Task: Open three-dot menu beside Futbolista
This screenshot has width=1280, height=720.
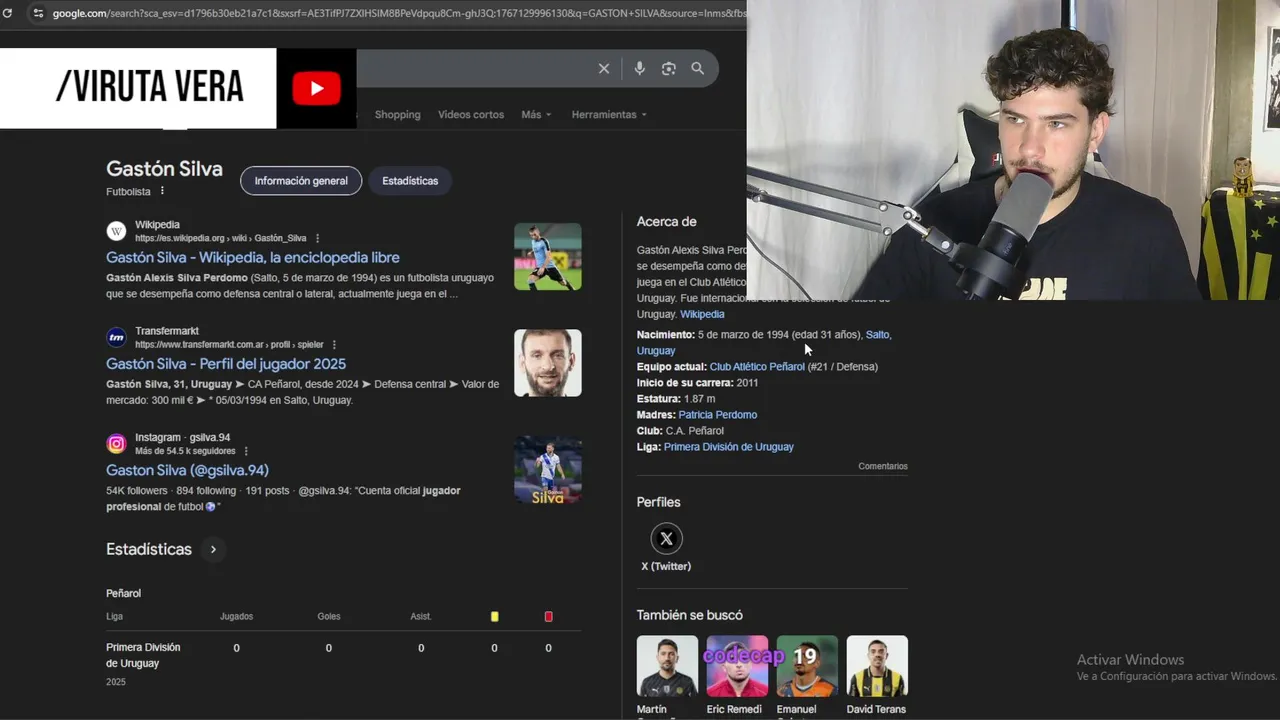Action: click(x=162, y=191)
